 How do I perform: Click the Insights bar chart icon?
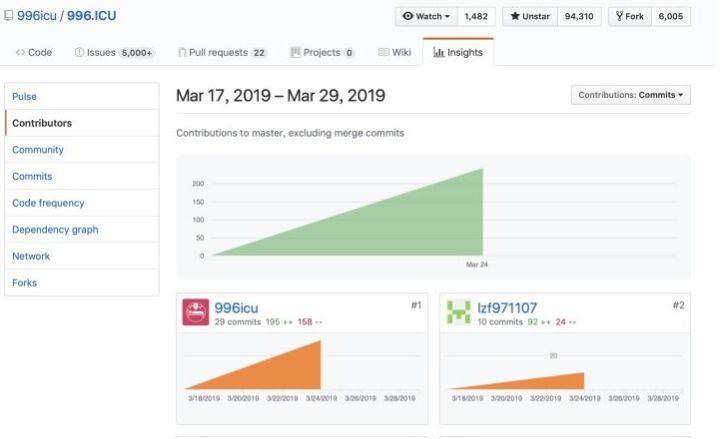(439, 52)
